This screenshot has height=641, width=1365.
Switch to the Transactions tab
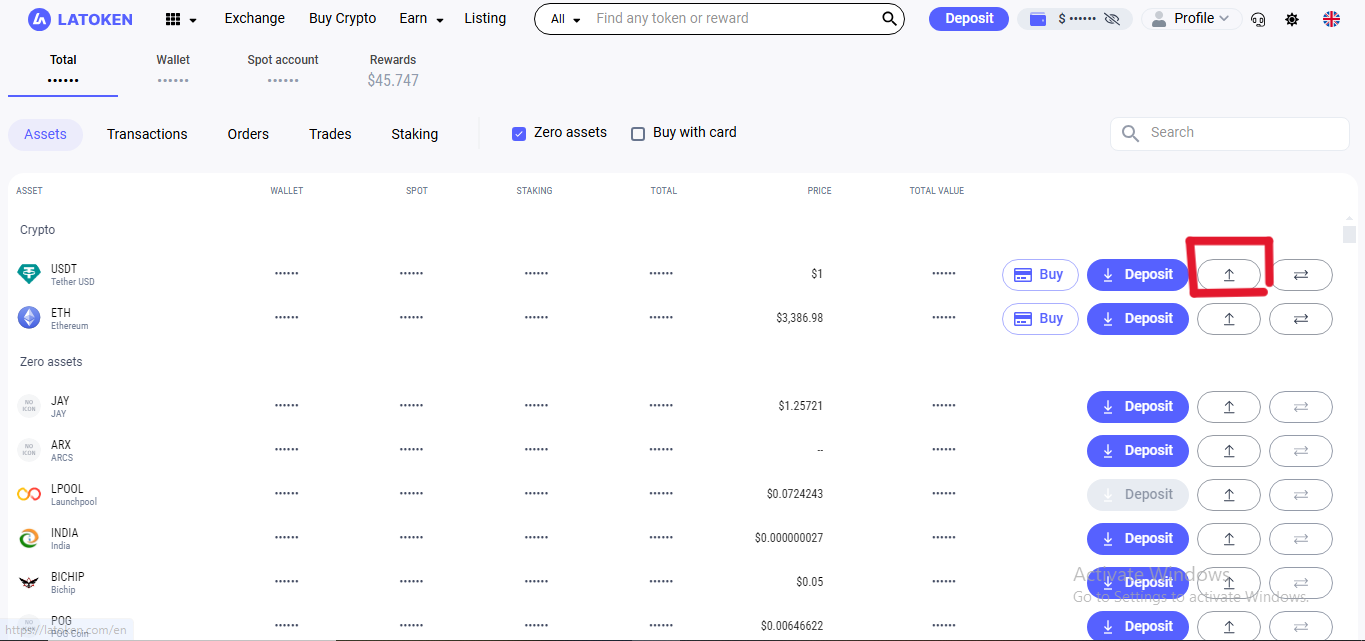point(147,134)
